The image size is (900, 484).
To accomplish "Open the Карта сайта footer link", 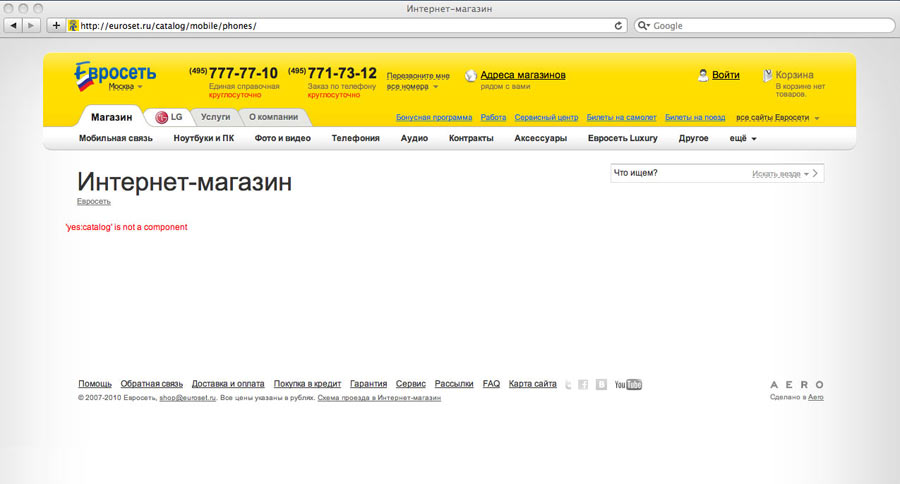I will 532,384.
